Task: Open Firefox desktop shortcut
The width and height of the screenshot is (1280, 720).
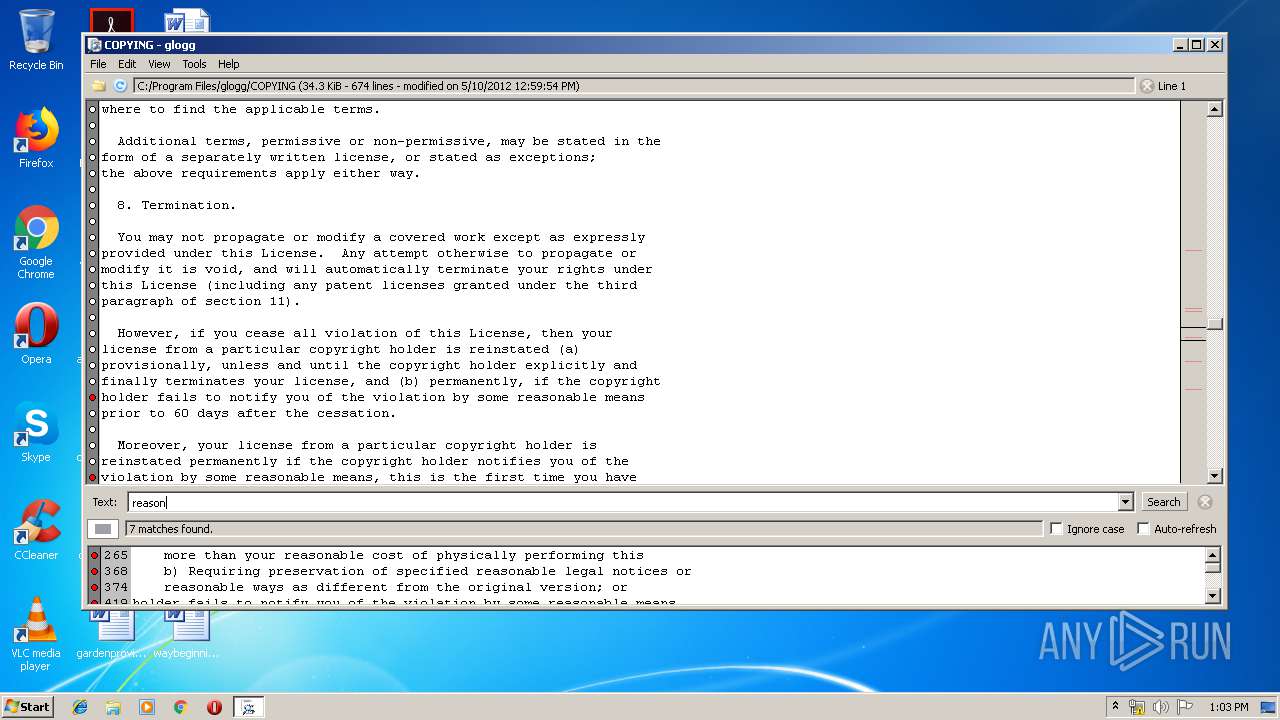Action: point(36,138)
